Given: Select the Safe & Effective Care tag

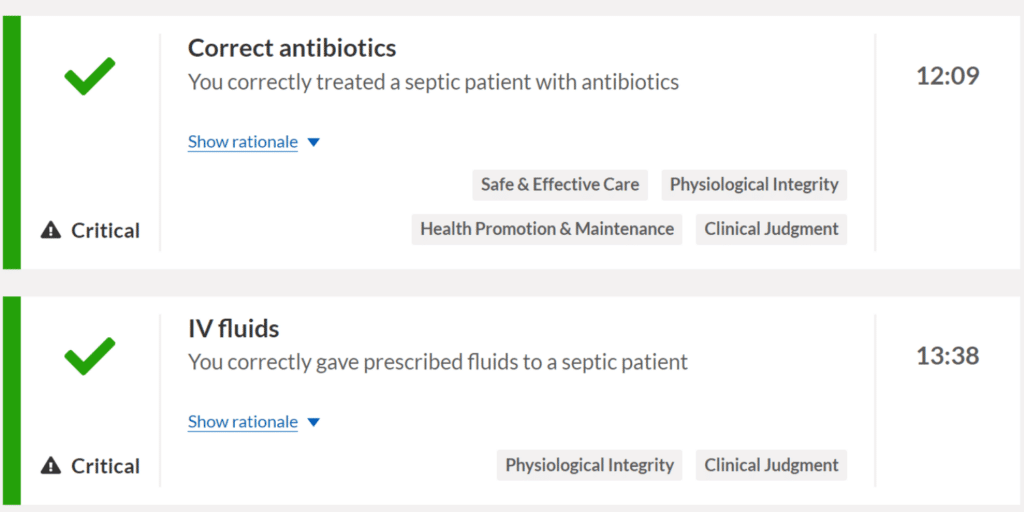Looking at the screenshot, I should [560, 185].
